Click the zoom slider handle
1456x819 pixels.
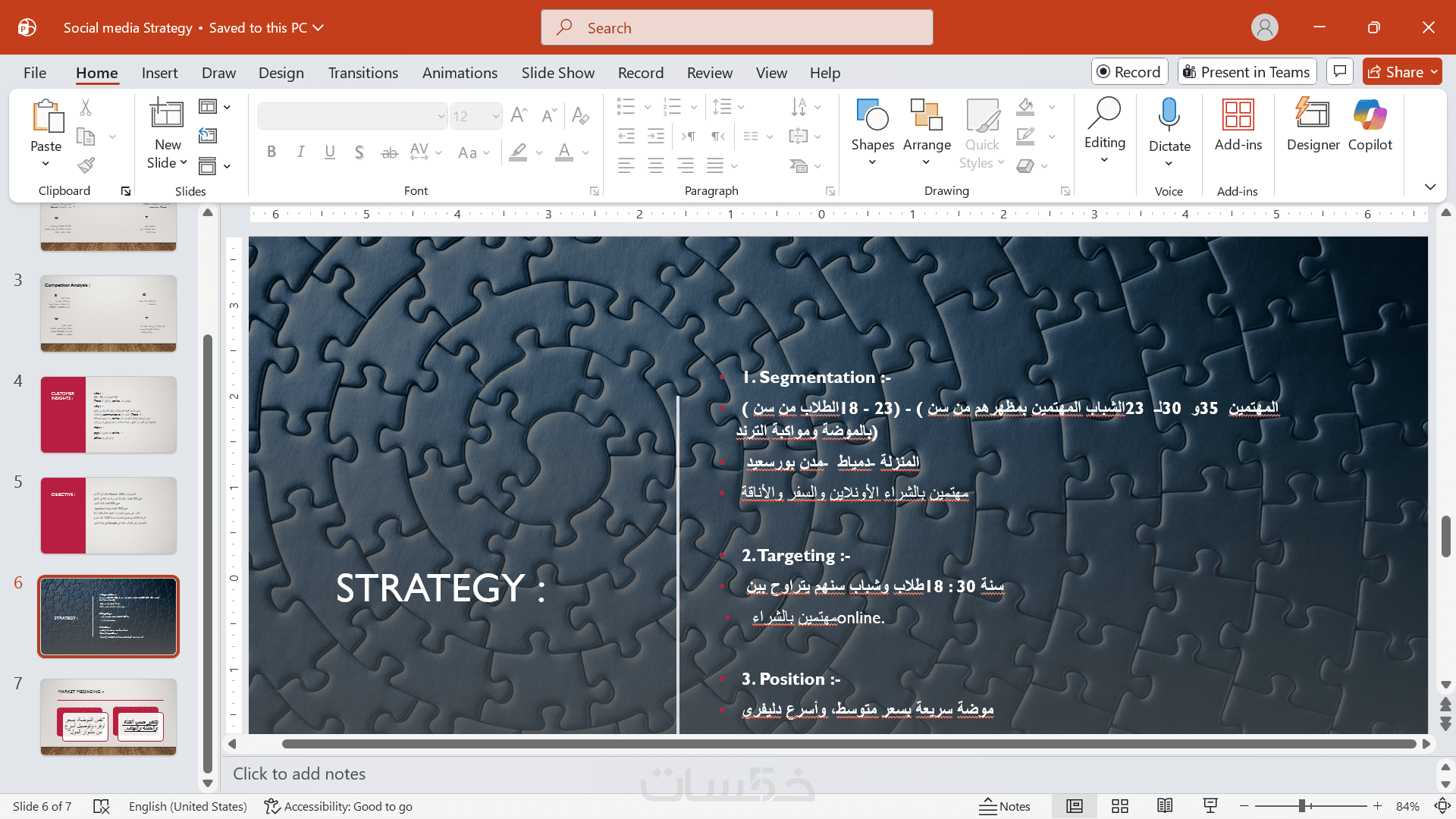(x=1302, y=806)
